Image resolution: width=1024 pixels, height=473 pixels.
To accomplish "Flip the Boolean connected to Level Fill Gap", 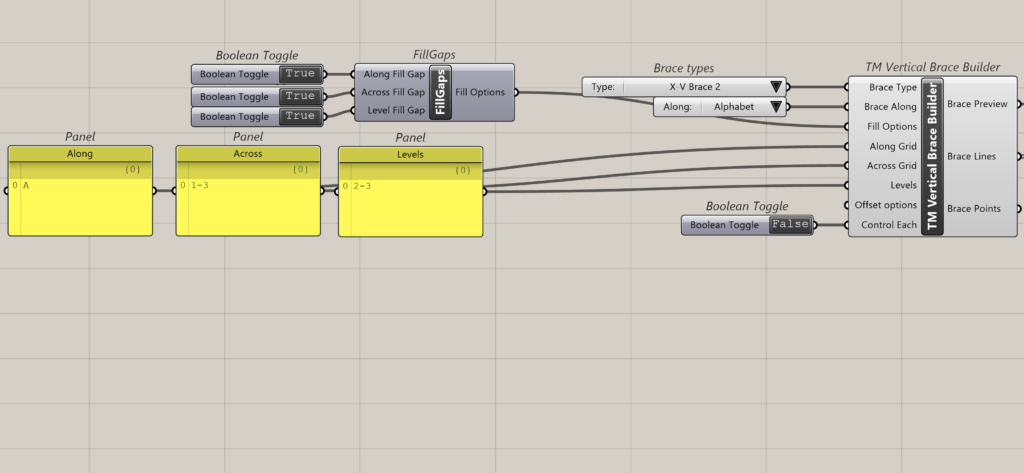I will coord(300,117).
